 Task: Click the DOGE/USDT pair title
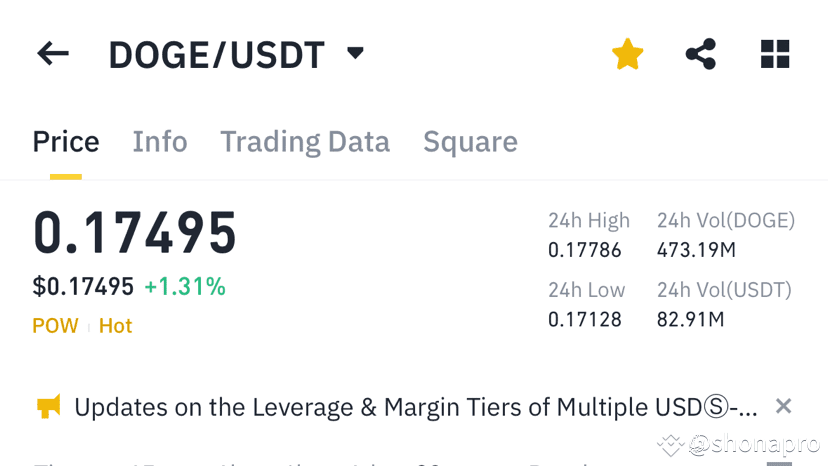(216, 55)
